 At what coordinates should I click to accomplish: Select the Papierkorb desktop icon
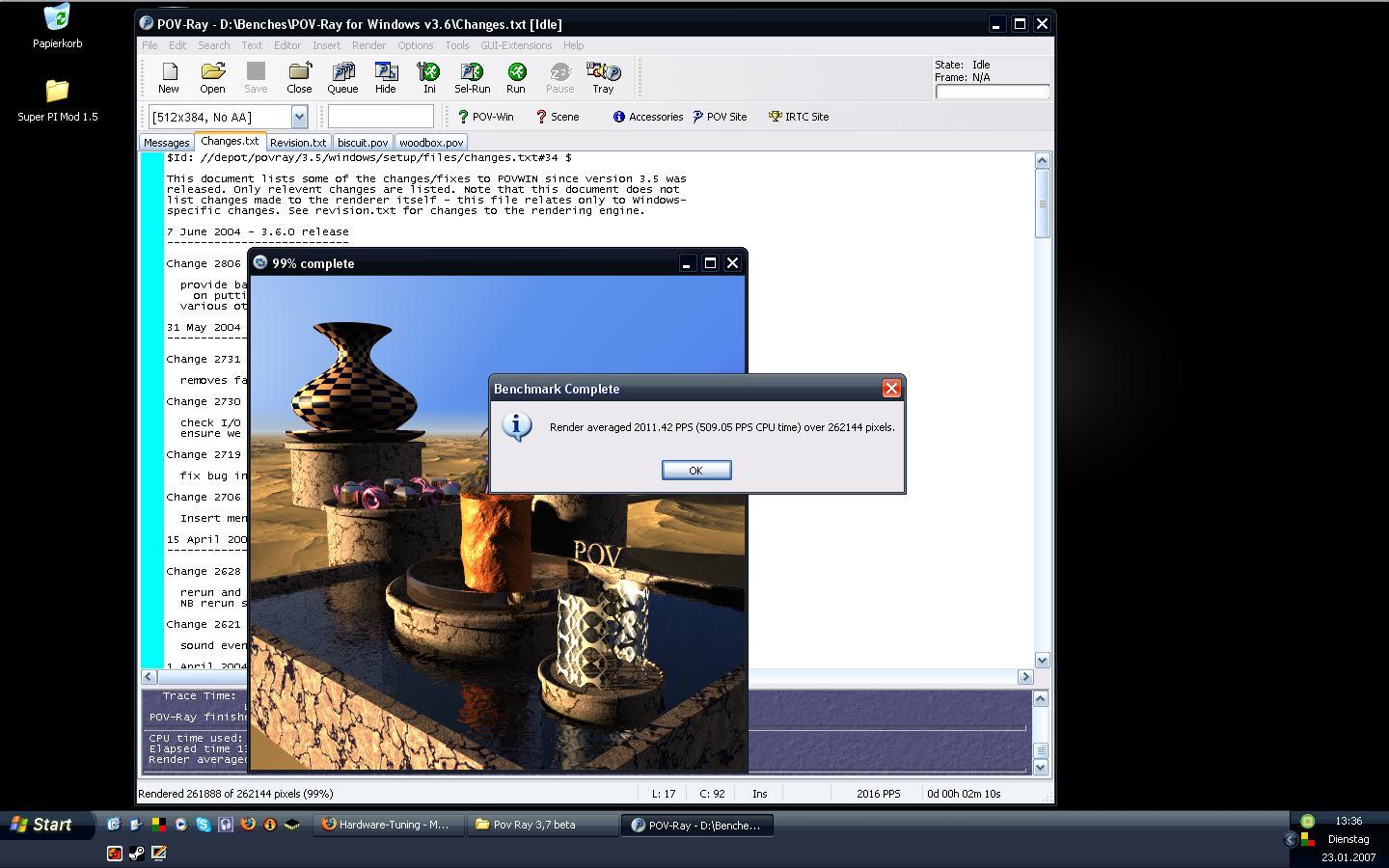point(57,26)
